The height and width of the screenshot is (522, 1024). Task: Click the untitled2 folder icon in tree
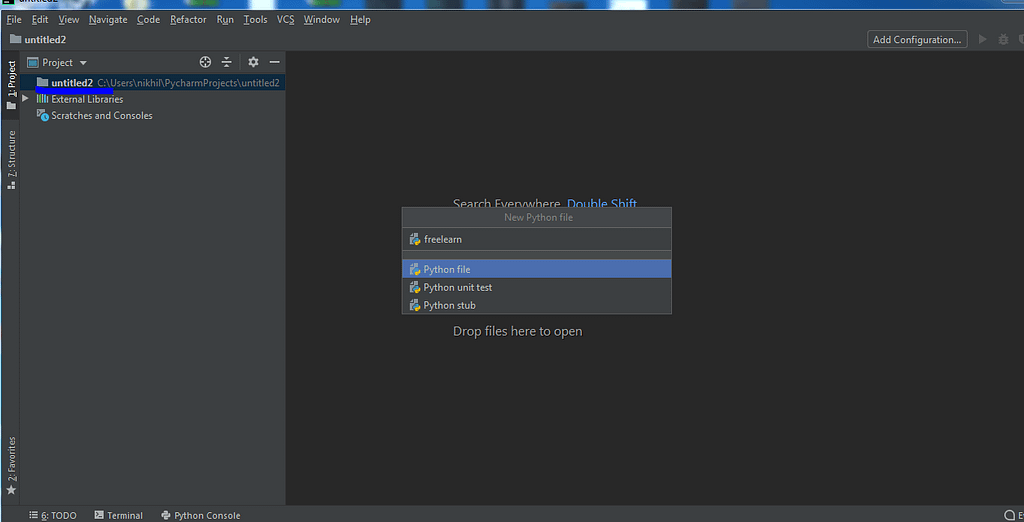[x=42, y=82]
